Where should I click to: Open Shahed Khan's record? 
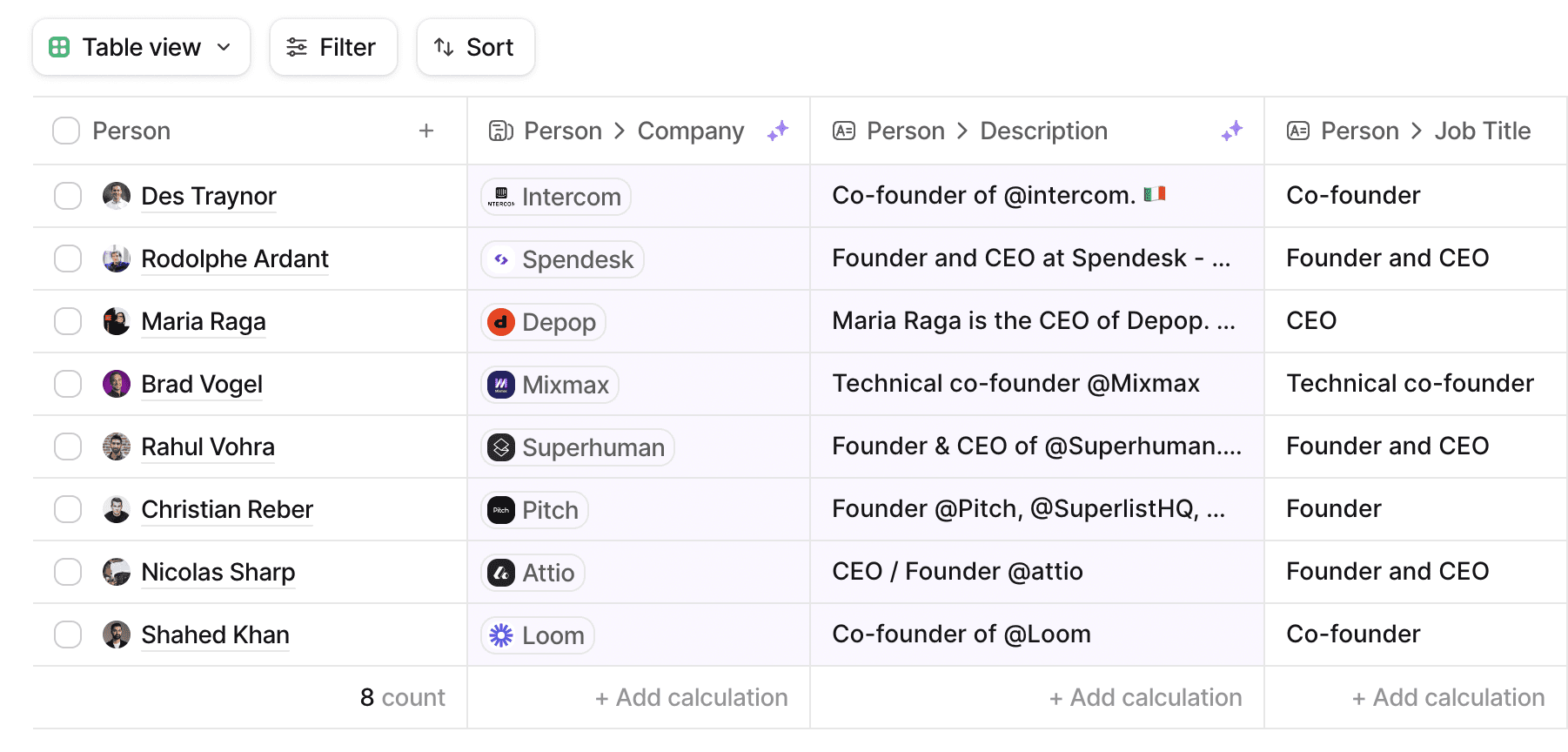[216, 634]
